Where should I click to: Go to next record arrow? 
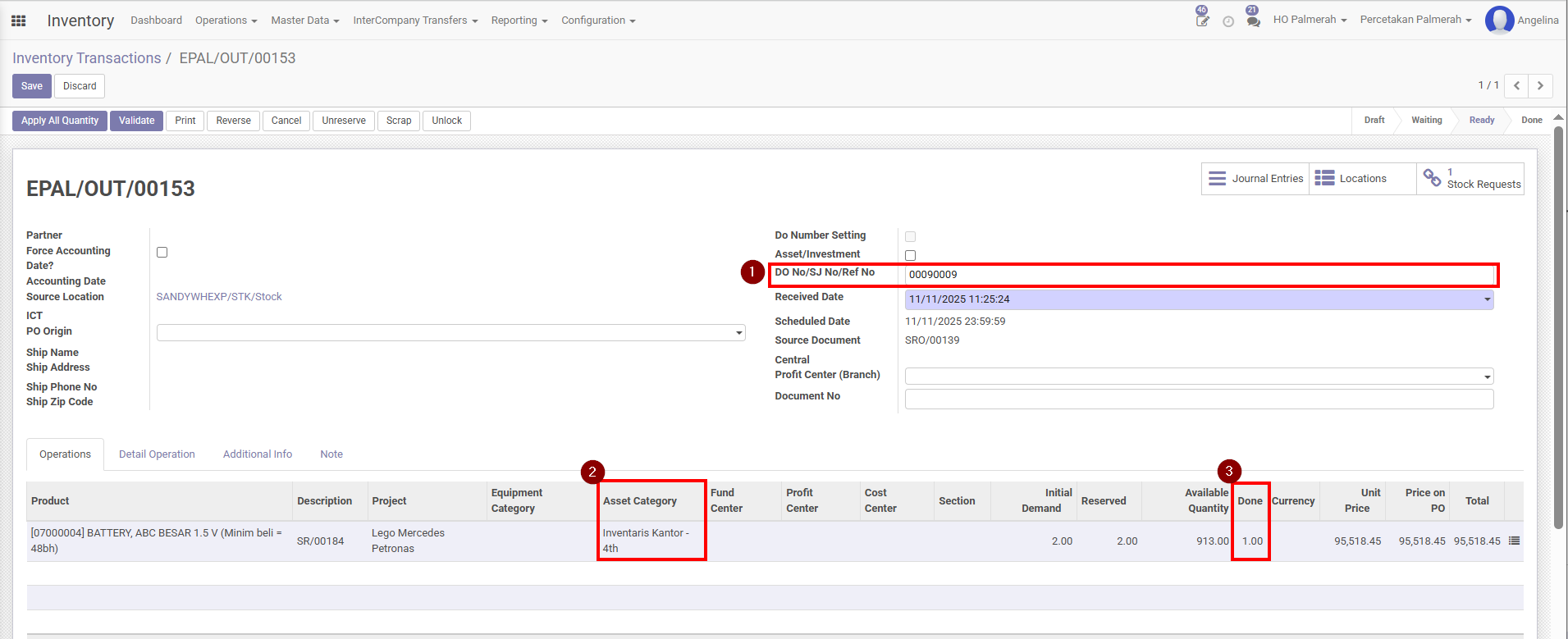1540,85
